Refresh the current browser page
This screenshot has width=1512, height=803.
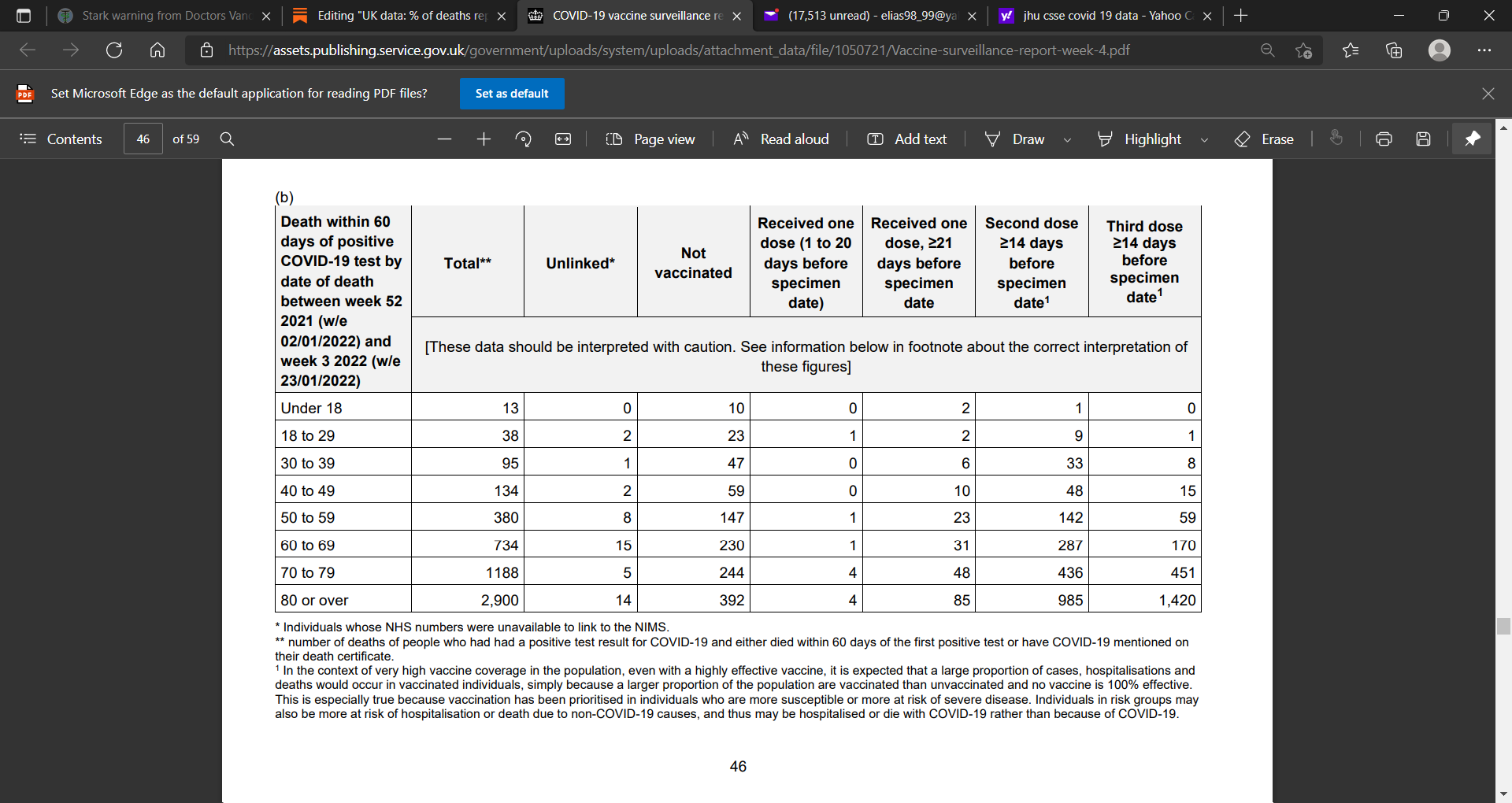[114, 50]
